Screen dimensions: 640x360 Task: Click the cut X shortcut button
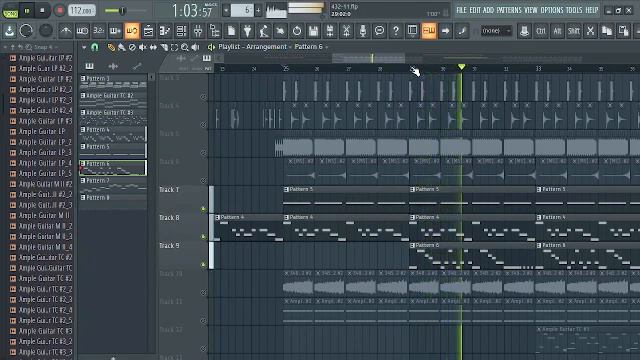click(x=590, y=31)
